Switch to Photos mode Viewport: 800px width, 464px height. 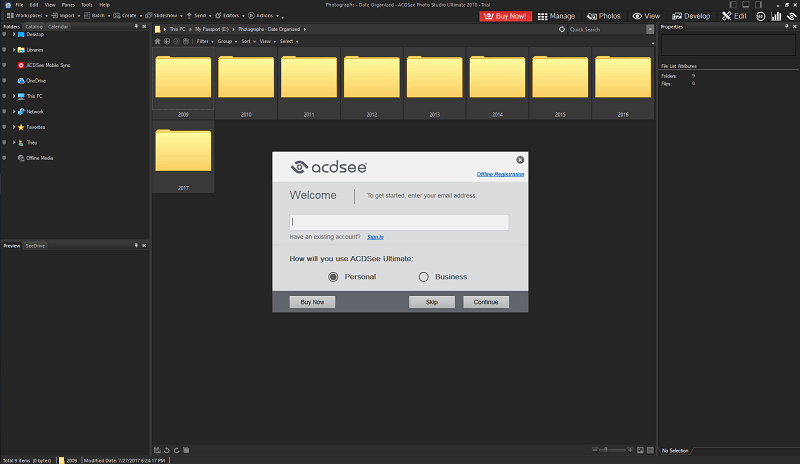(x=604, y=16)
